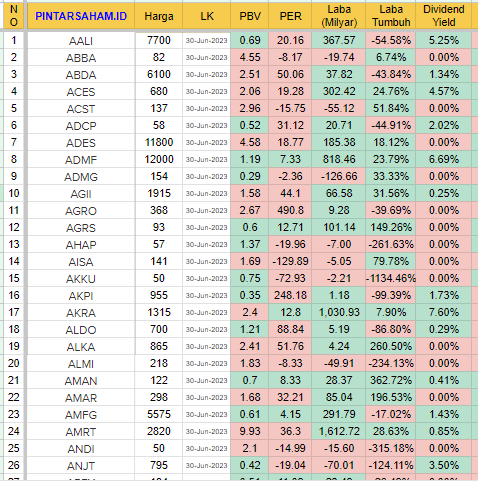Select the PER column header
Viewport: 478px width, 481px height.
[290, 16]
